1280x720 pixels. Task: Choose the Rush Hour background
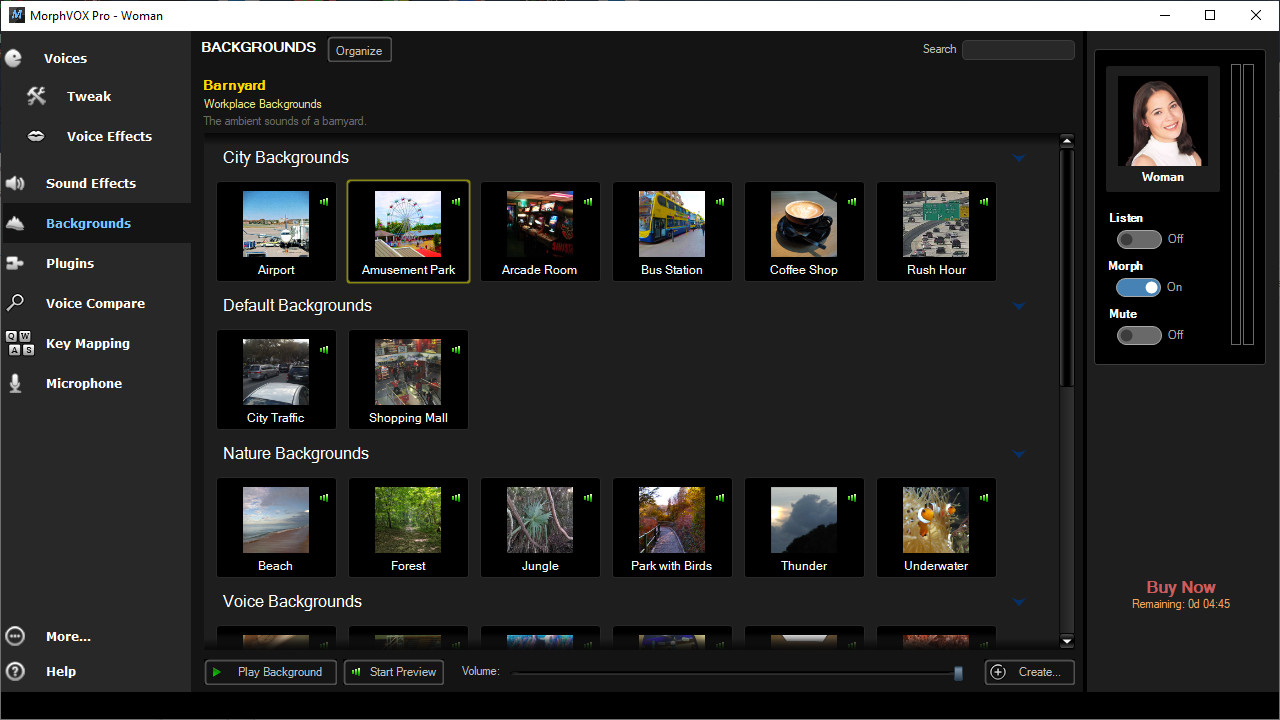pos(936,232)
